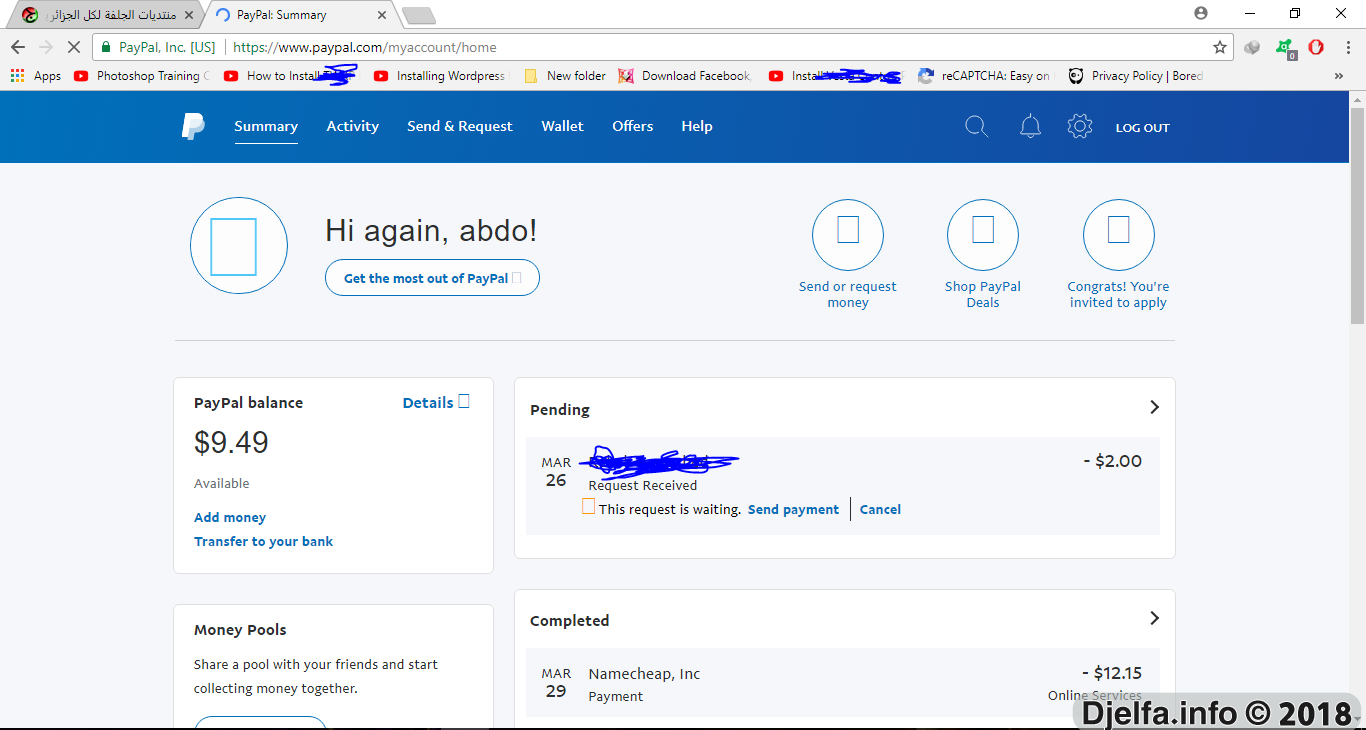1366x730 pixels.
Task: Expand the Completed section chevron
Action: (1154, 618)
